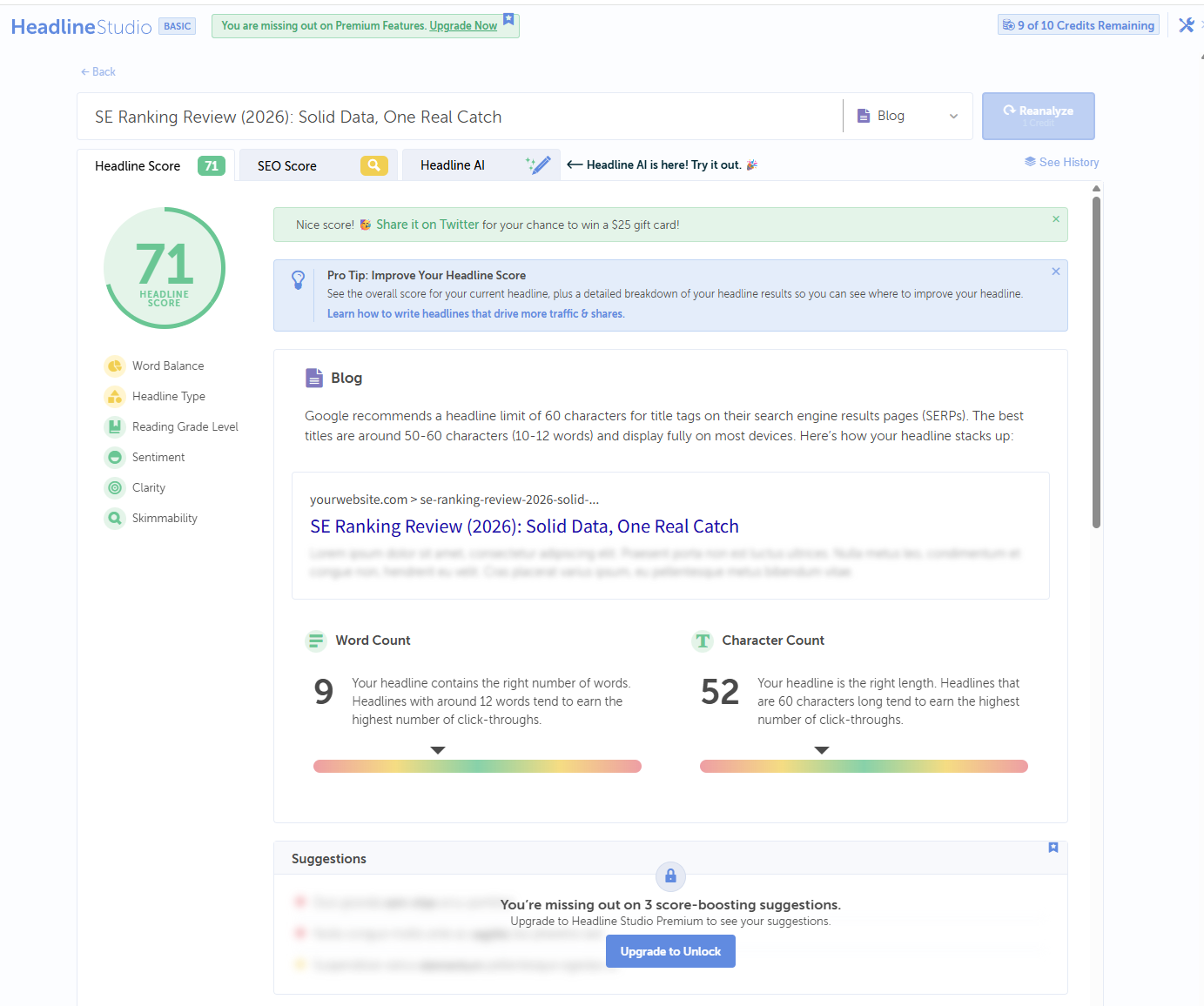Click the Reanalyze button
Image resolution: width=1204 pixels, height=1006 pixels.
[1039, 116]
